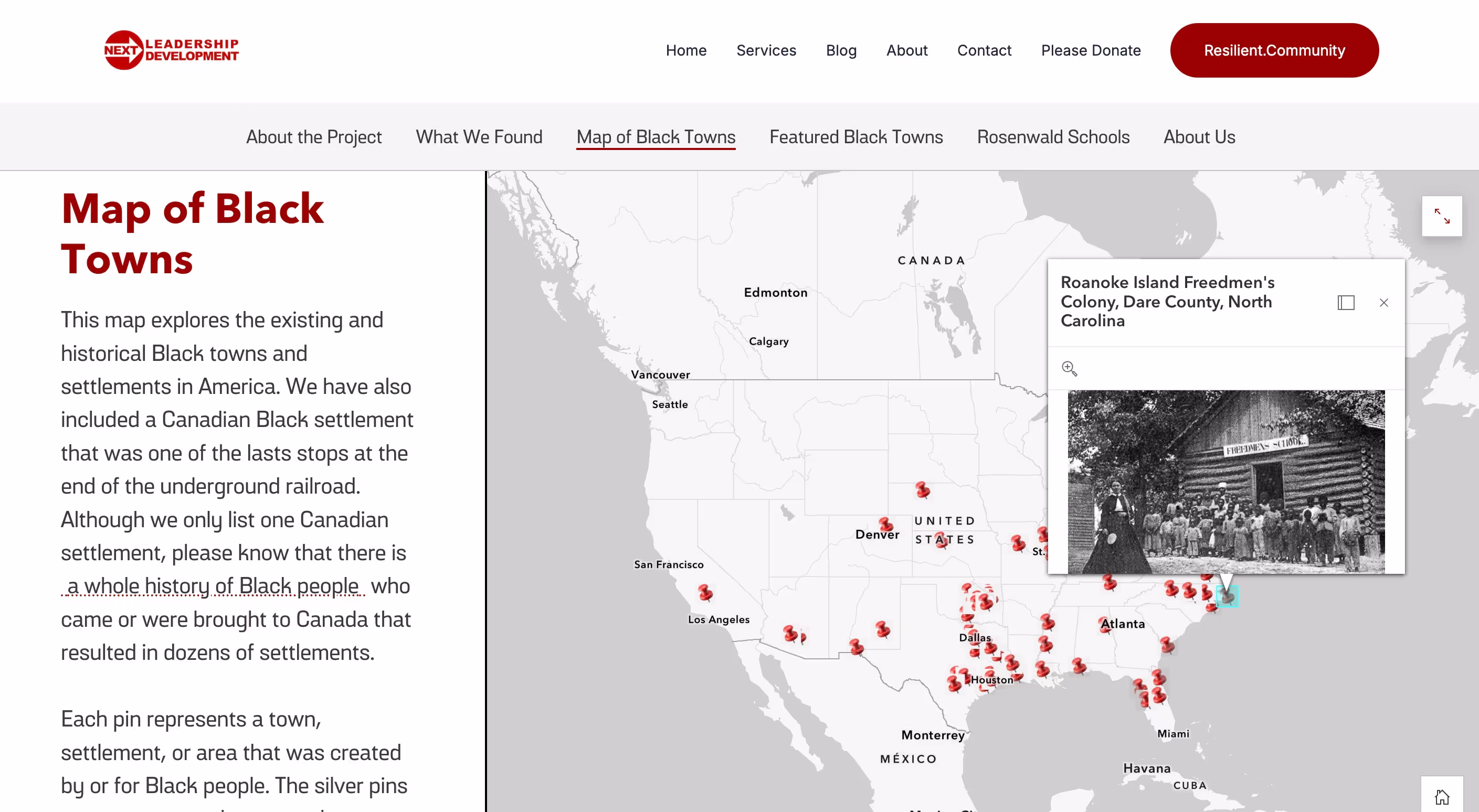Follow the 'a whole history of Black people' link
1479x812 pixels.
point(213,586)
